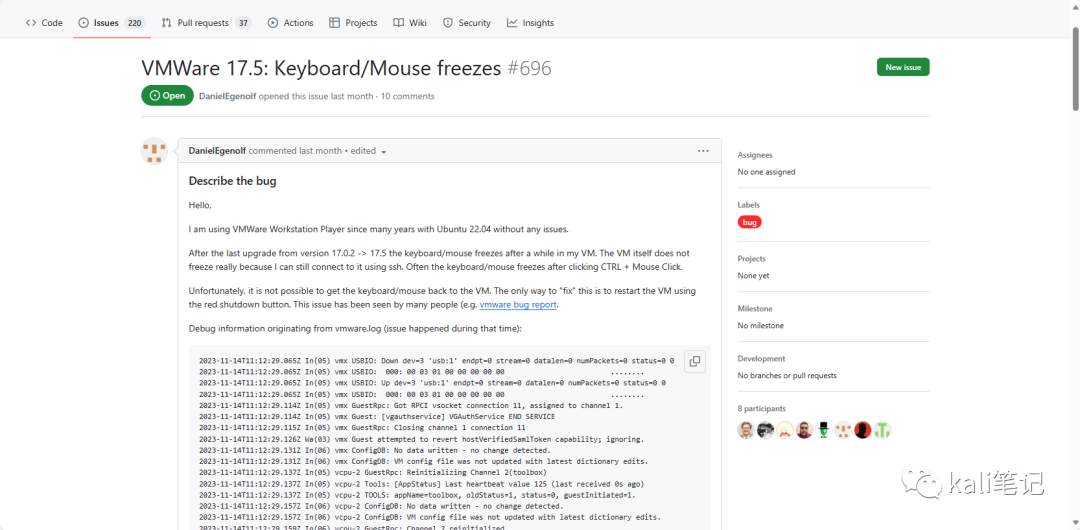Click the 'No milestone' text

(760, 325)
